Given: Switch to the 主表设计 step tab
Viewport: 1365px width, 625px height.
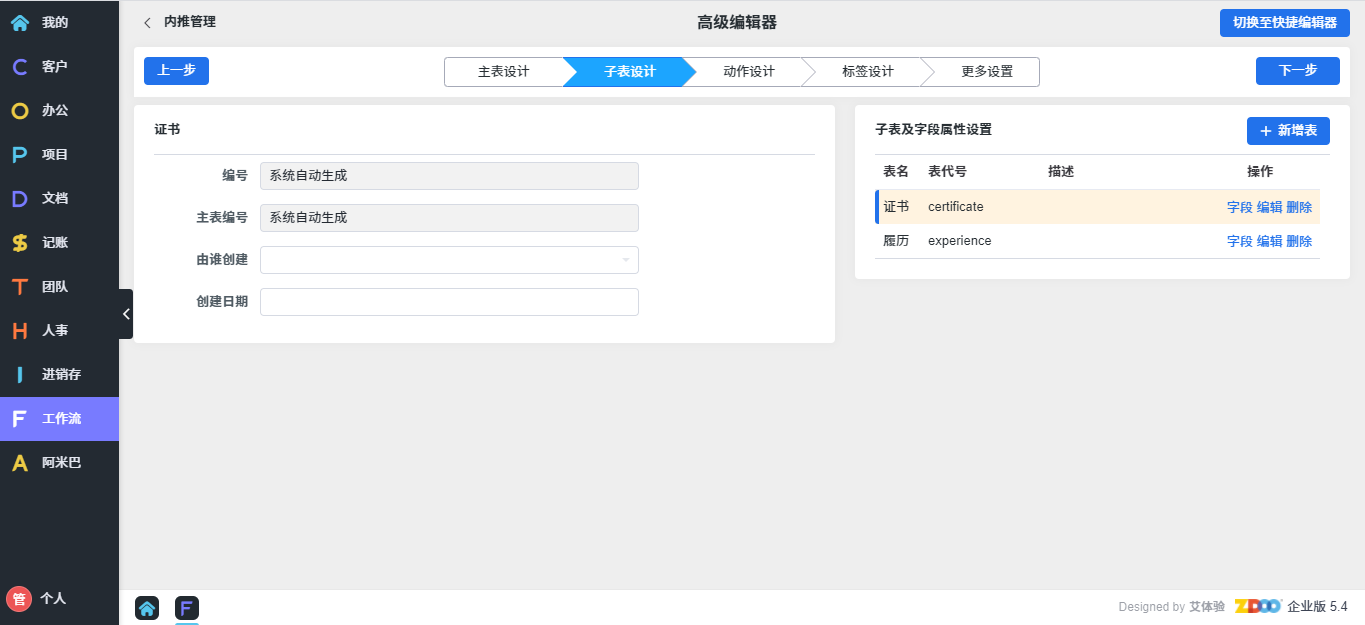Looking at the screenshot, I should (x=503, y=72).
